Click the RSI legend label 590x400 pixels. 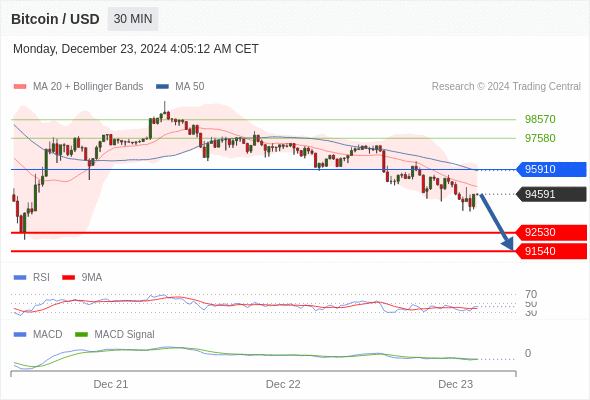pyautogui.click(x=41, y=278)
